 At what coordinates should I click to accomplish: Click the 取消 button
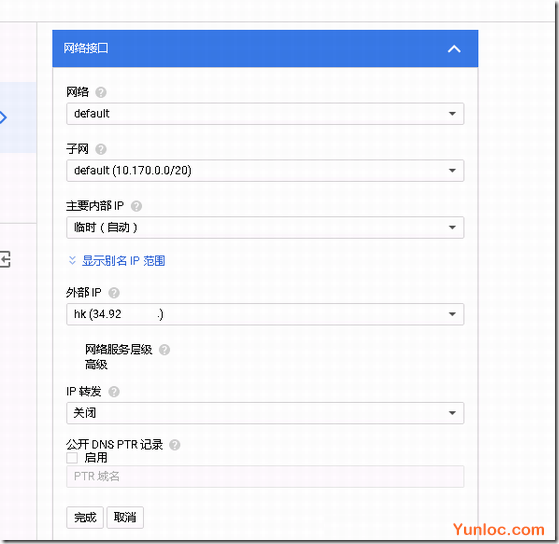click(x=125, y=517)
